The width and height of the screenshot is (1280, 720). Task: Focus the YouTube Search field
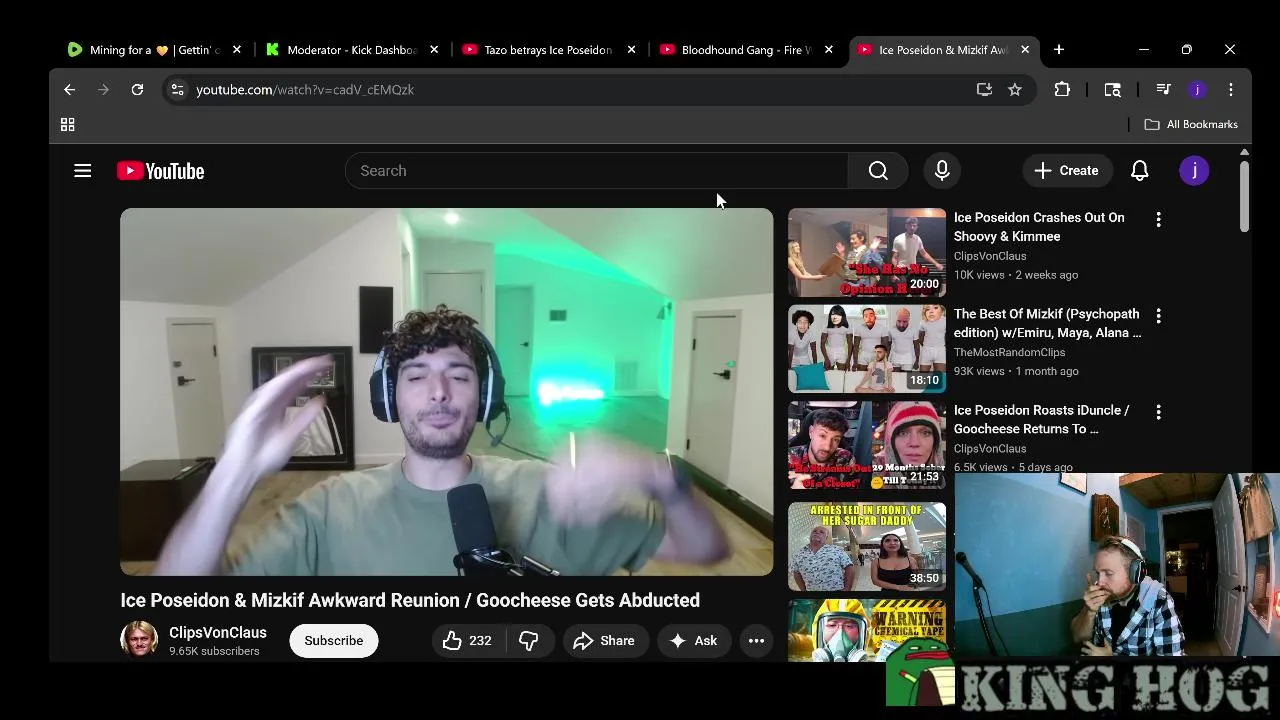[x=596, y=171]
